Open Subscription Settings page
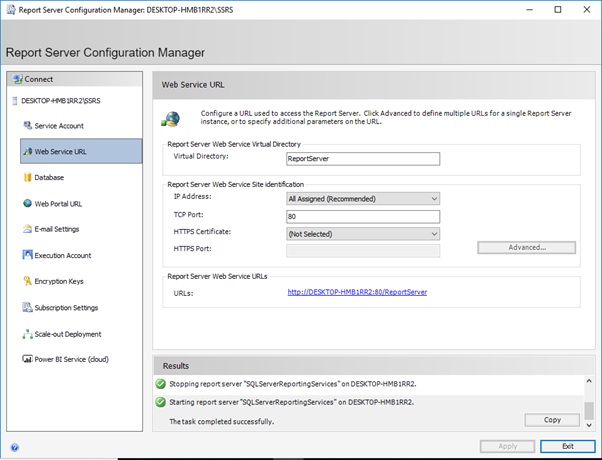The image size is (602, 460). pos(66,308)
